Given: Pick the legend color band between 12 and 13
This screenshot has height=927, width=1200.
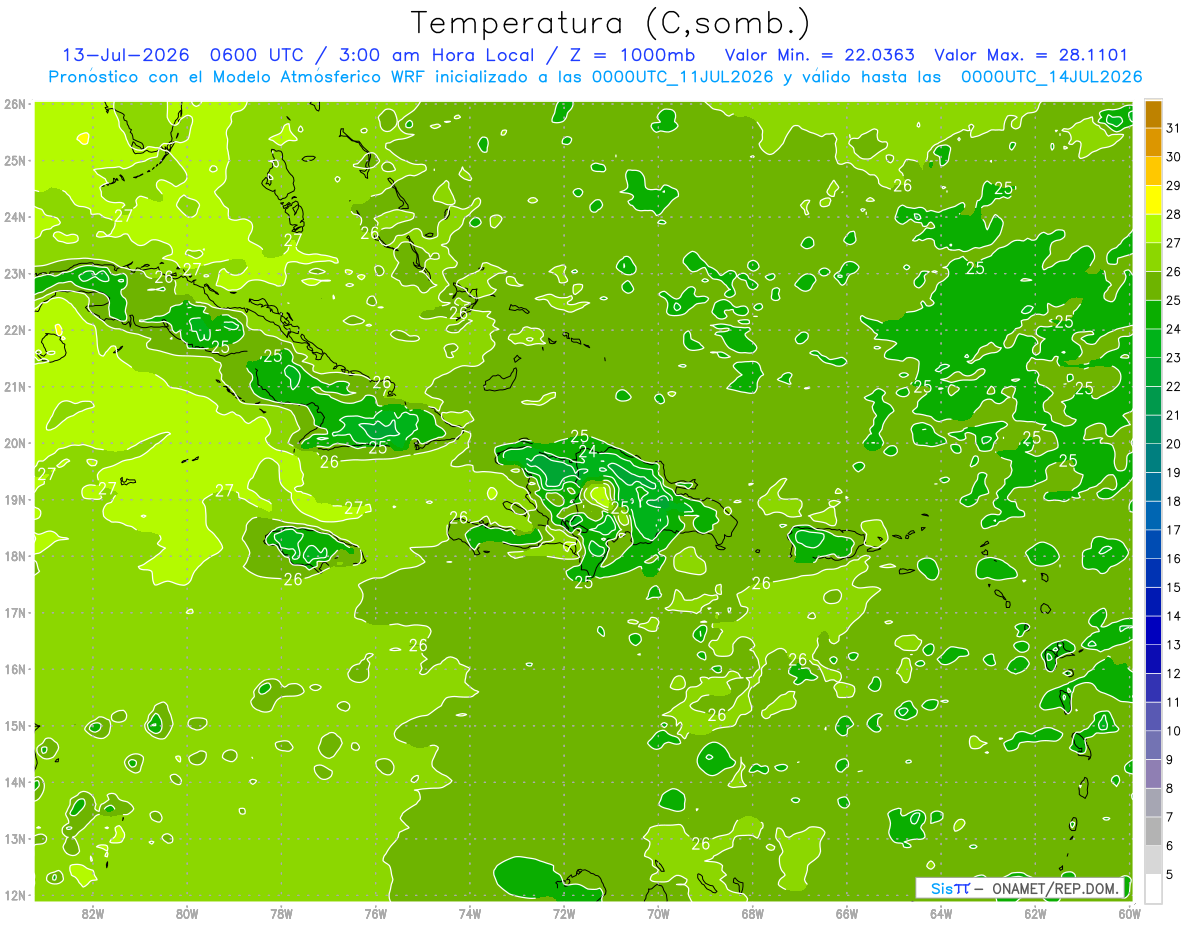Looking at the screenshot, I should click(x=1153, y=659).
